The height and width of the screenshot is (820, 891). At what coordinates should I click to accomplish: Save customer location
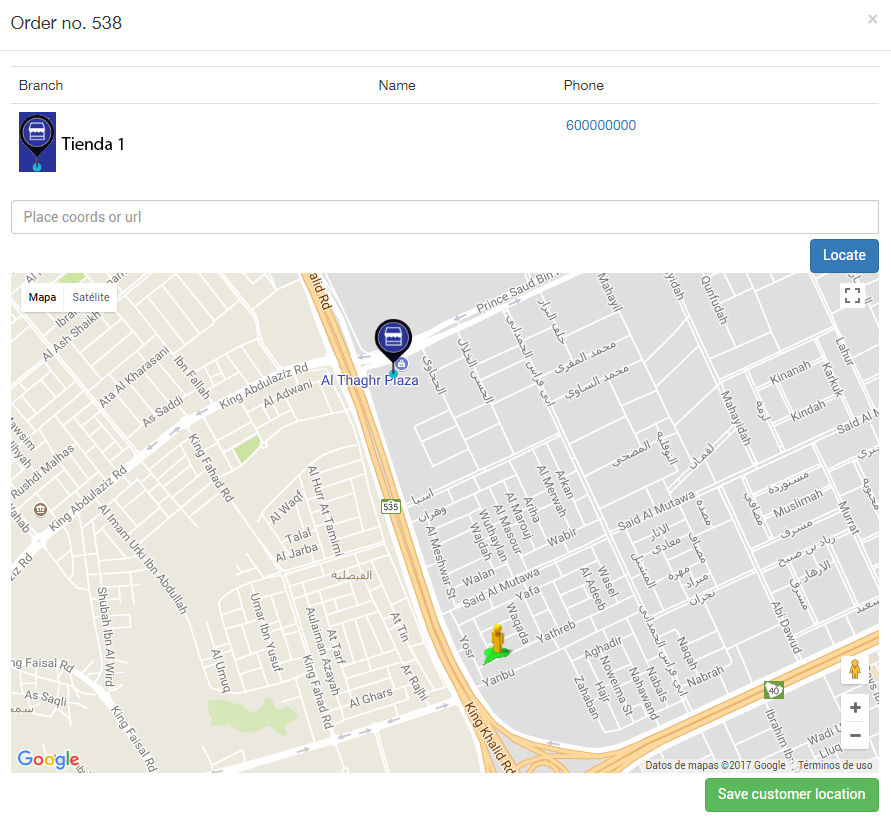pyautogui.click(x=792, y=794)
